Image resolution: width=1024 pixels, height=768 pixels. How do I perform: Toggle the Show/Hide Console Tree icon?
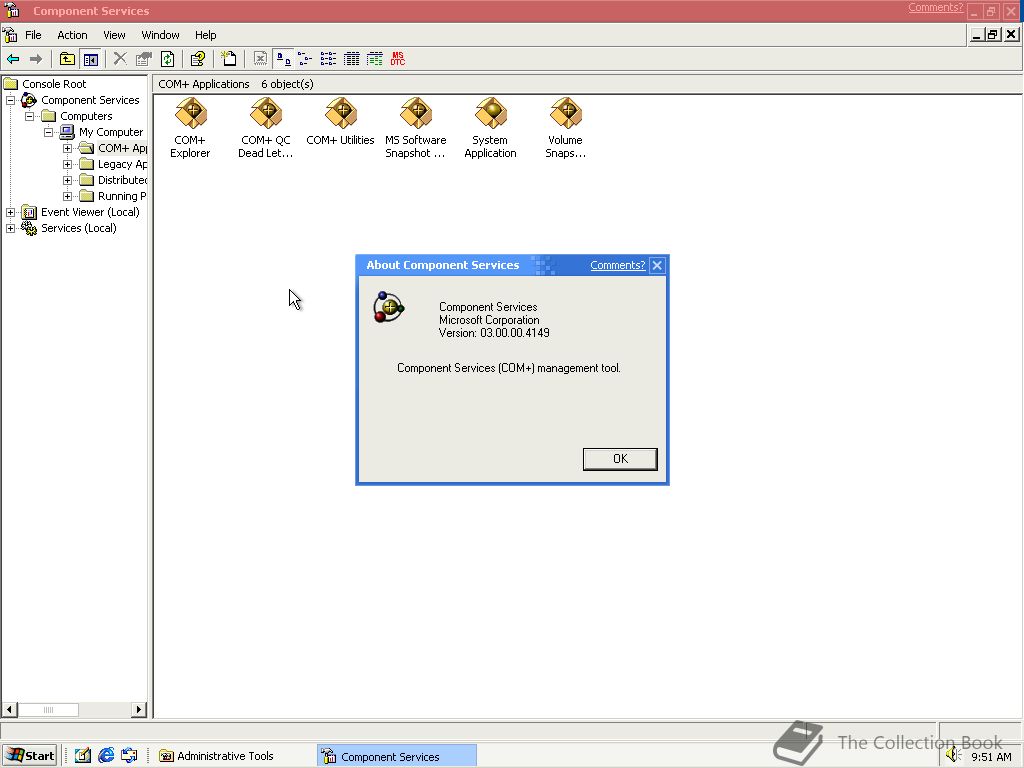(x=91, y=59)
